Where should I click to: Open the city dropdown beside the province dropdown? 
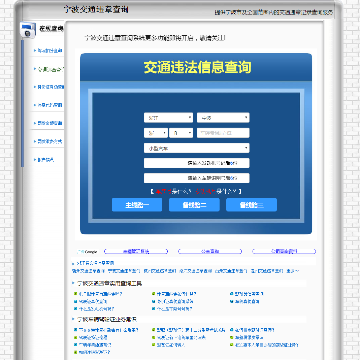[x=223, y=118]
